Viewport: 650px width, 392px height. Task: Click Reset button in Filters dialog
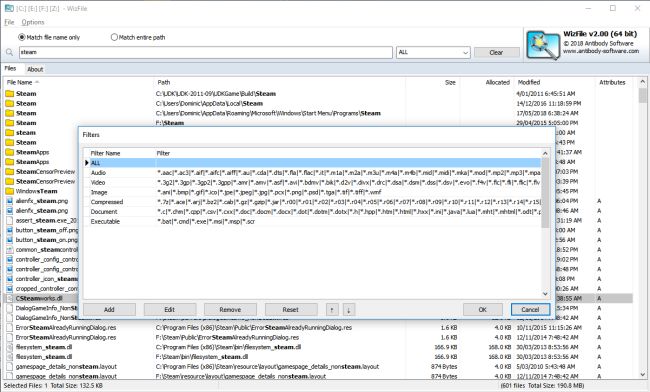point(291,310)
